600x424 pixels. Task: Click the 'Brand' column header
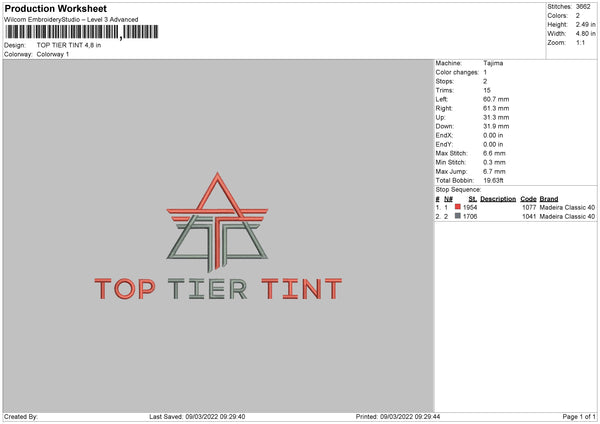549,199
